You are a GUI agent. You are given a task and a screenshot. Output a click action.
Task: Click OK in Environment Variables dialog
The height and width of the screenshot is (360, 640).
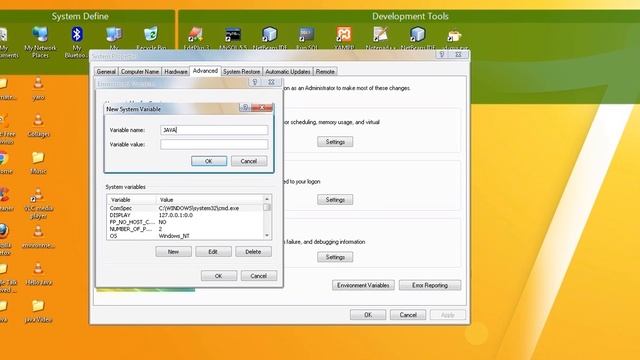[x=219, y=276]
